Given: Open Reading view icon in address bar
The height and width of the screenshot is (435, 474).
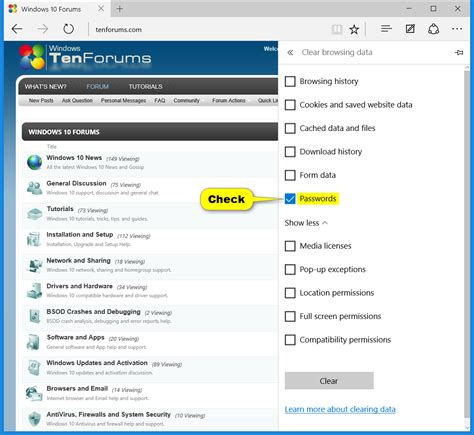Looking at the screenshot, I should pyautogui.click(x=337, y=30).
